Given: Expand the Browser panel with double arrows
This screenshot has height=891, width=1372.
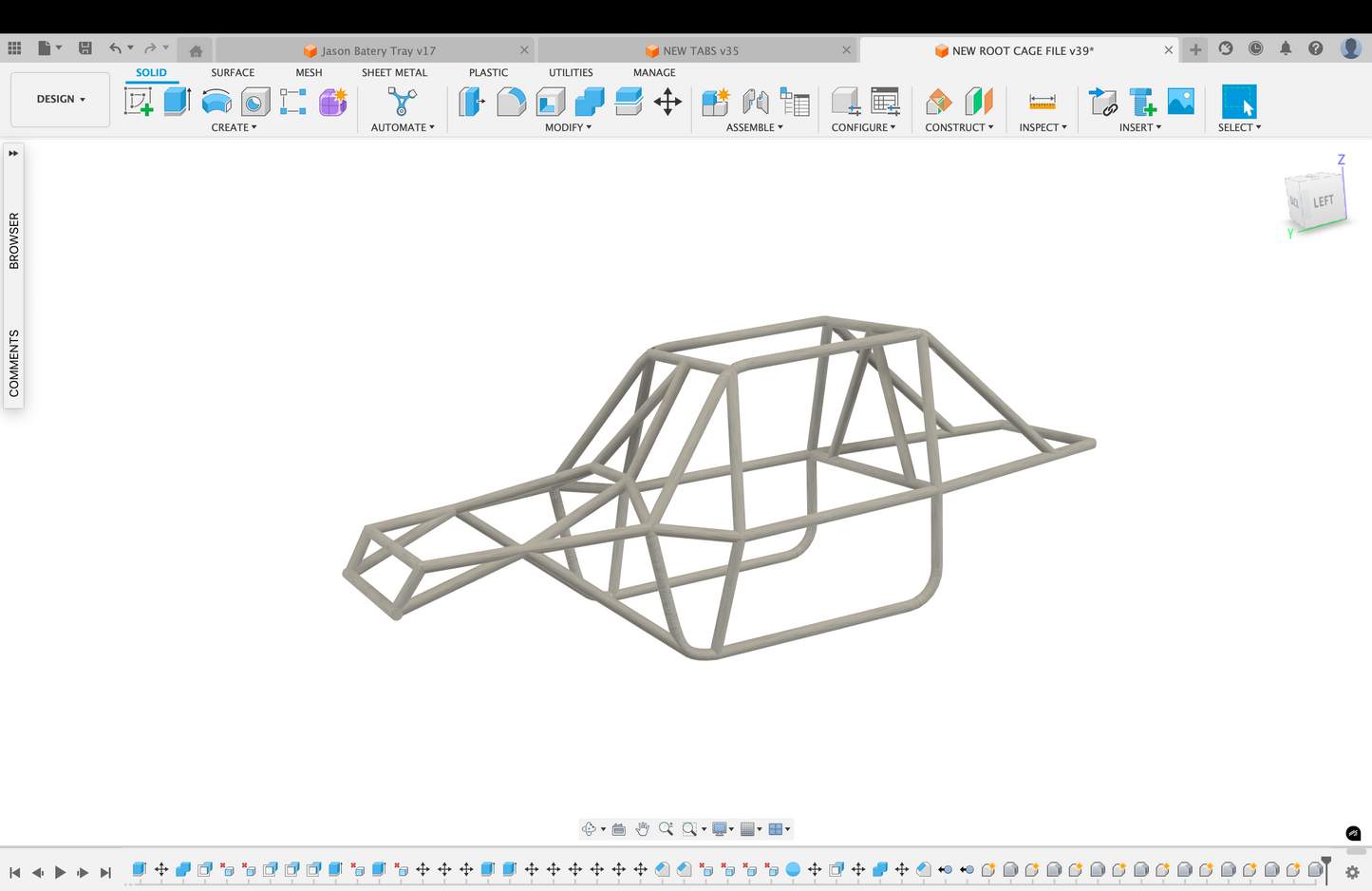Looking at the screenshot, I should (x=13, y=153).
